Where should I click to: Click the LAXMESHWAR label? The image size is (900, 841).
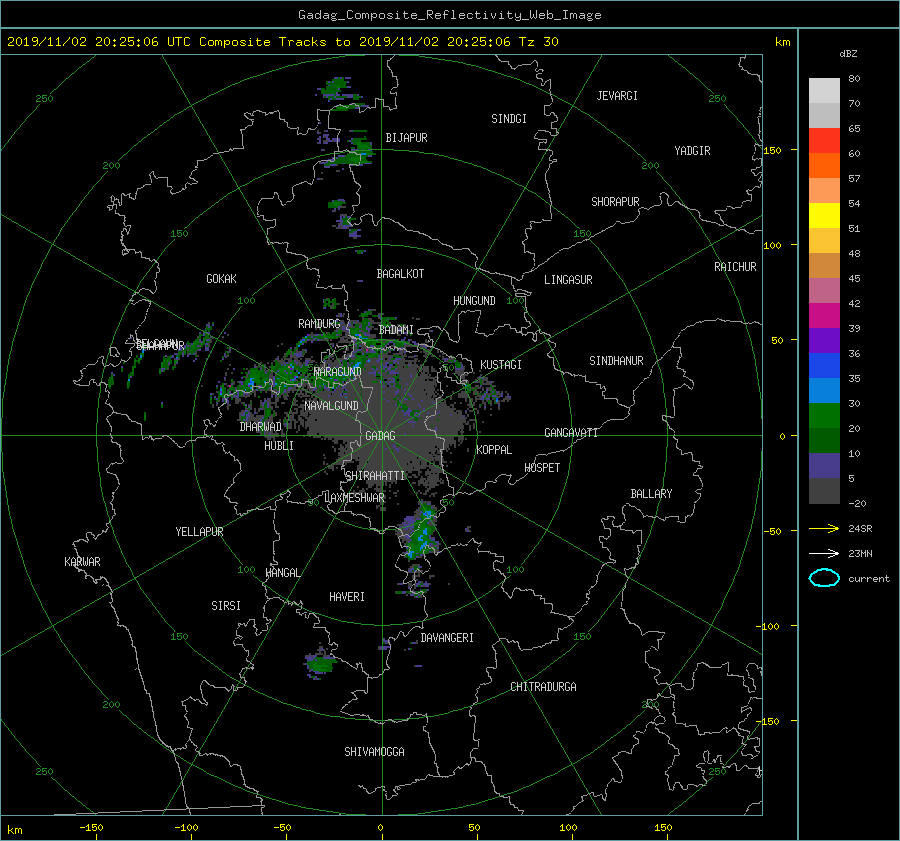354,498
